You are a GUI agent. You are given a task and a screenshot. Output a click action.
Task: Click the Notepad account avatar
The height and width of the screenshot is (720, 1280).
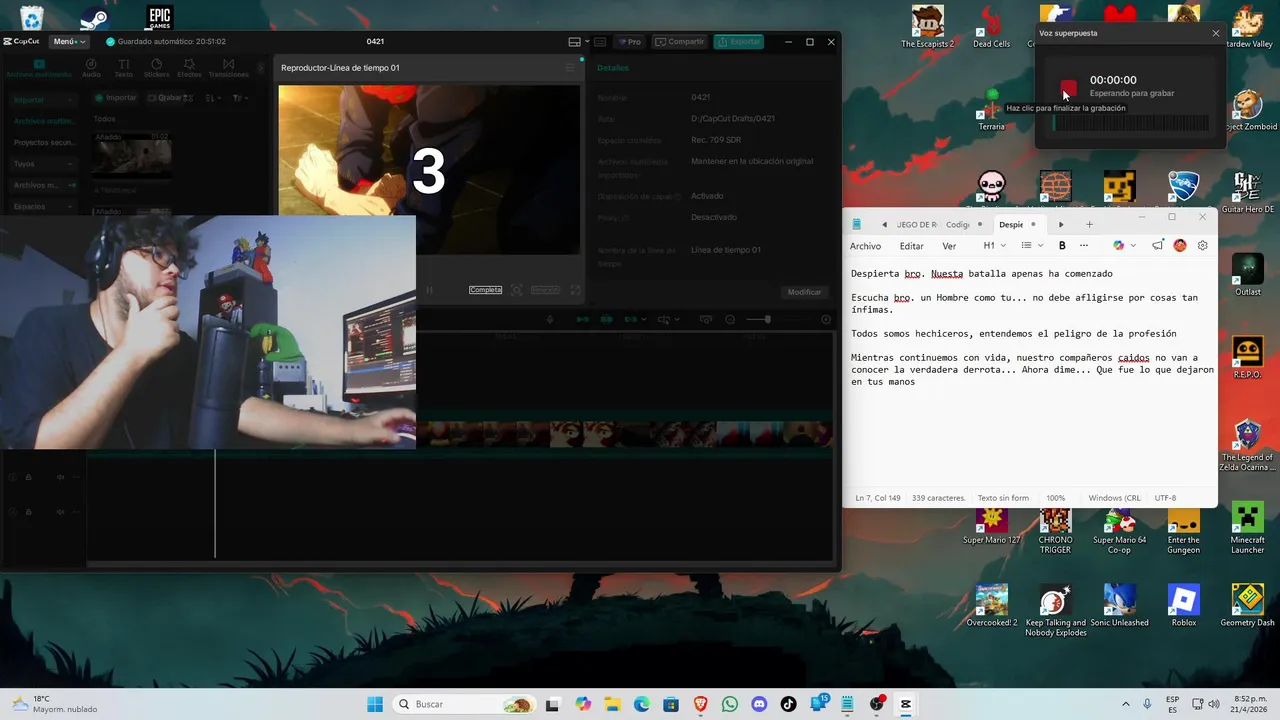tap(1180, 245)
